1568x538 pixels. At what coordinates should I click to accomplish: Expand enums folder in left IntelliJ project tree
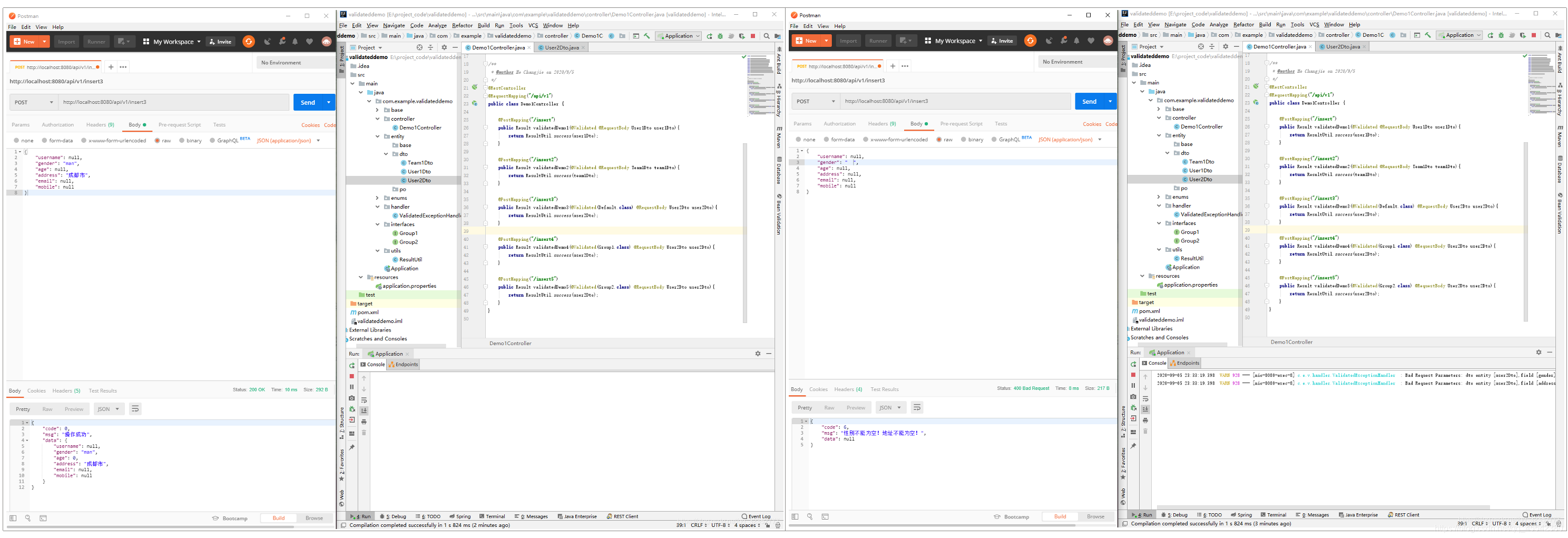[x=377, y=199]
